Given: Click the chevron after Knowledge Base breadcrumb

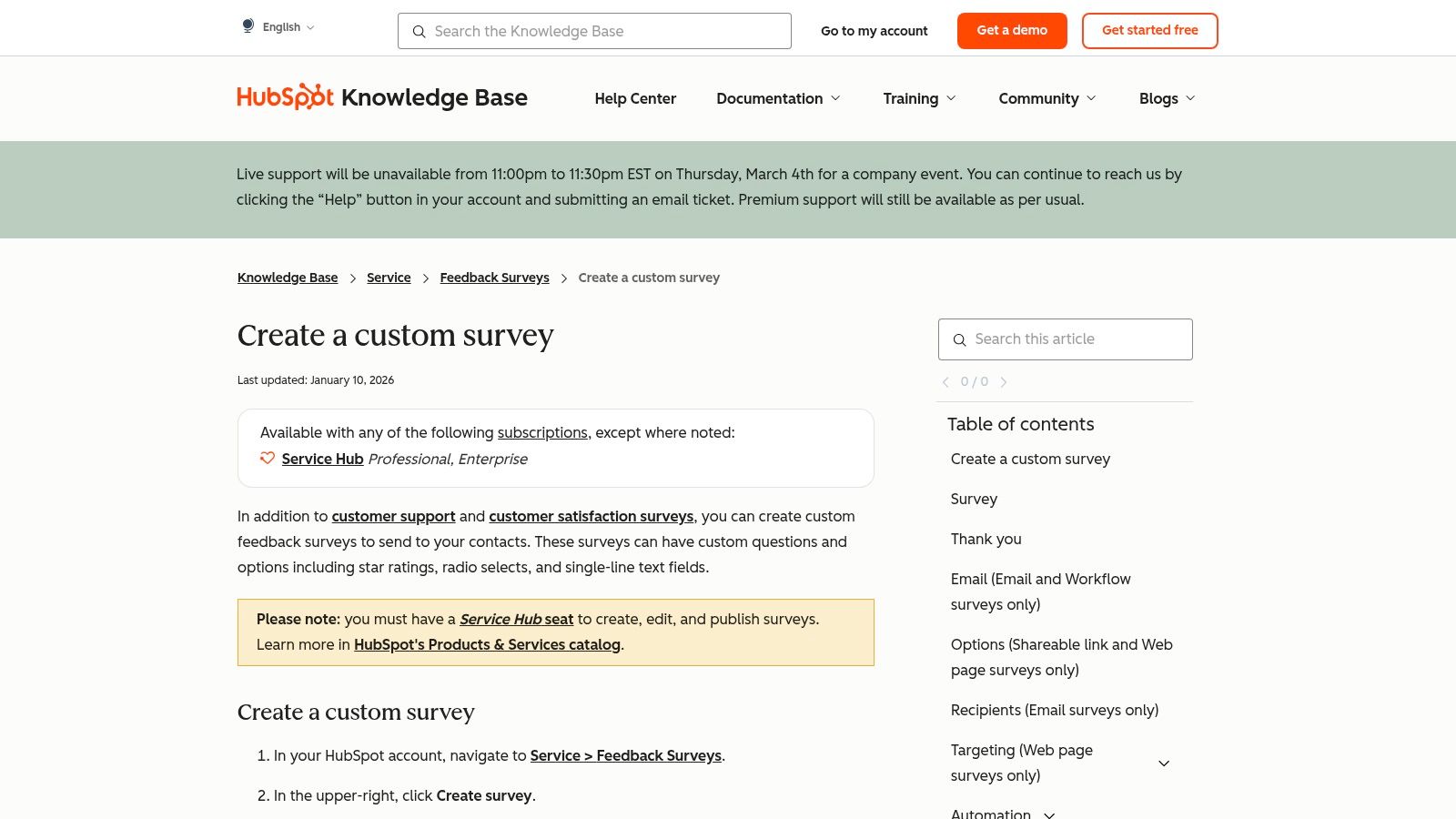Looking at the screenshot, I should [x=352, y=278].
